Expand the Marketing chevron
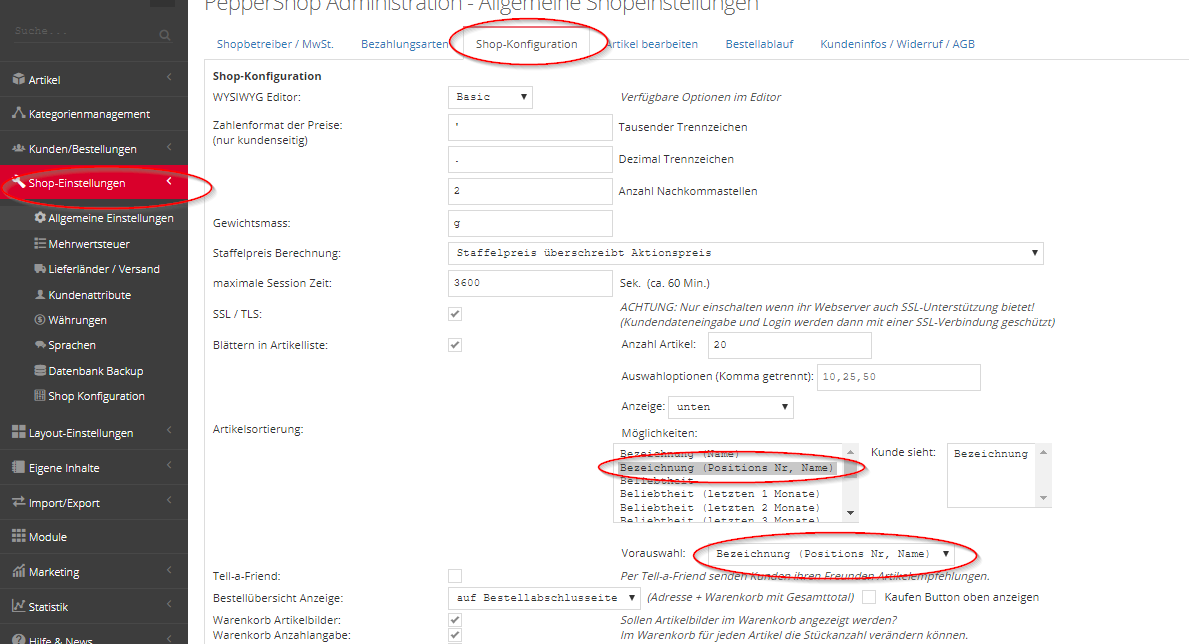This screenshot has width=1189, height=644. pos(169,570)
